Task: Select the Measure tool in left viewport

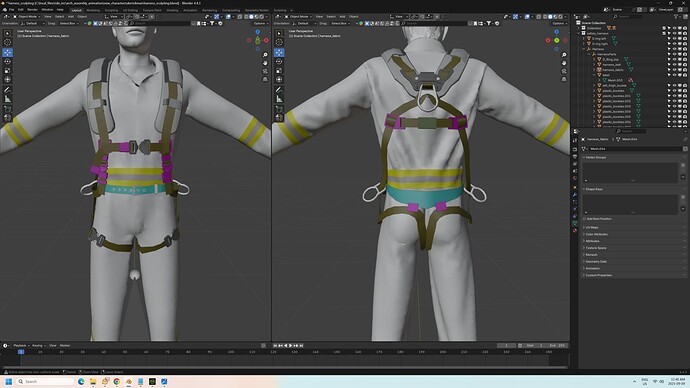Action: 7,99
